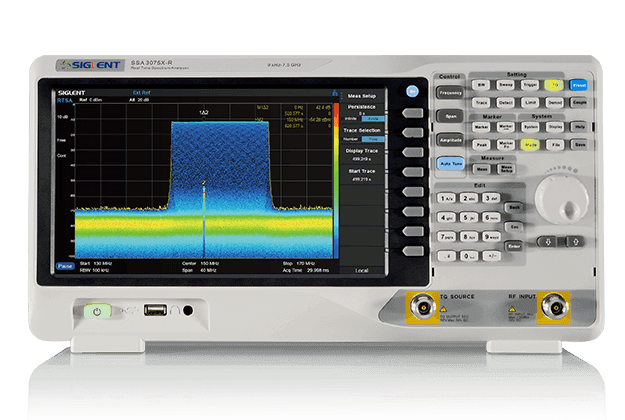Click the File key

pos(555,145)
